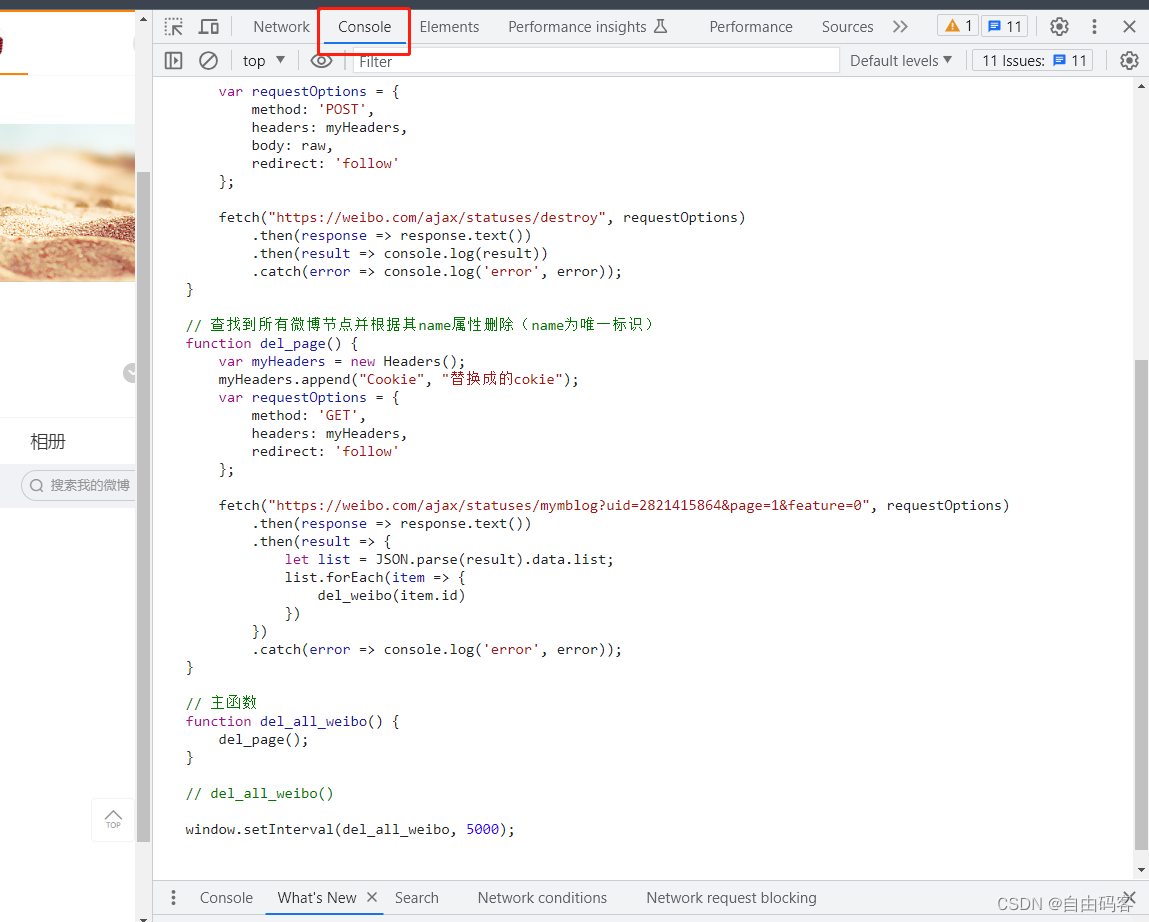
Task: Click the sand beach cover image
Action: coord(67,203)
